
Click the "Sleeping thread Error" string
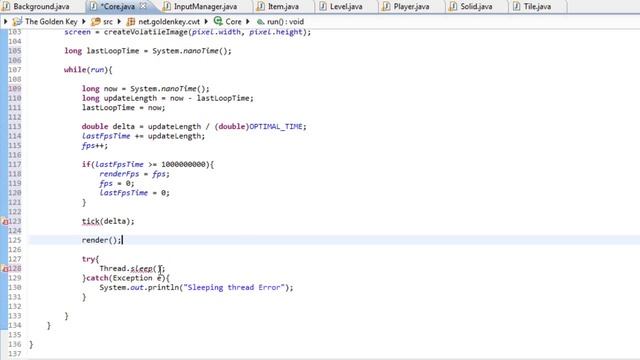(x=234, y=287)
